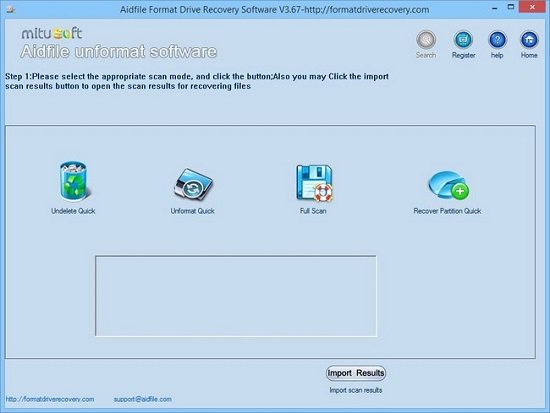Click the "Unformat Quick" label text
The width and height of the screenshot is (550, 413).
click(x=193, y=211)
